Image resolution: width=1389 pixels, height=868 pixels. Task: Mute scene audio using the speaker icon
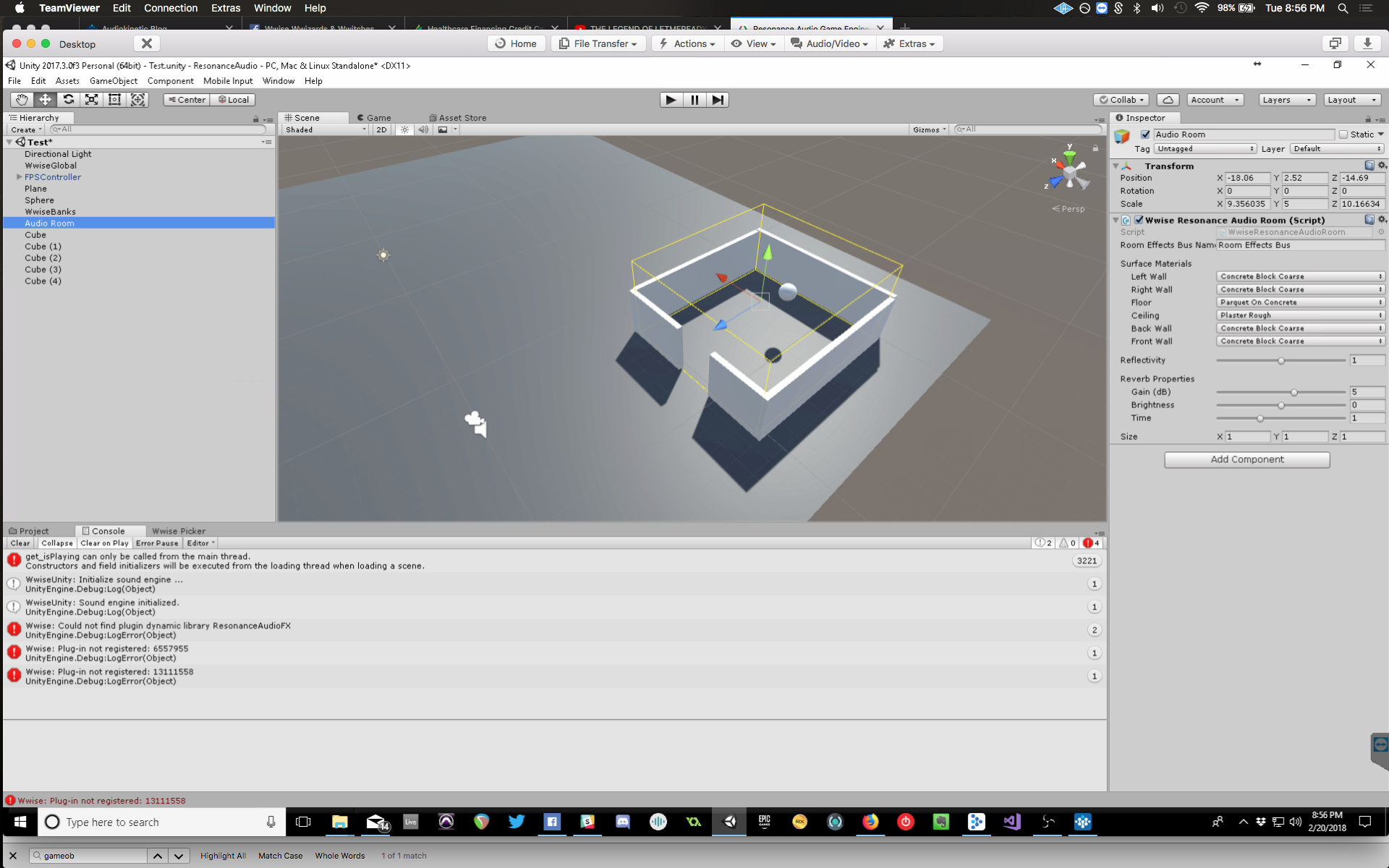[x=423, y=129]
